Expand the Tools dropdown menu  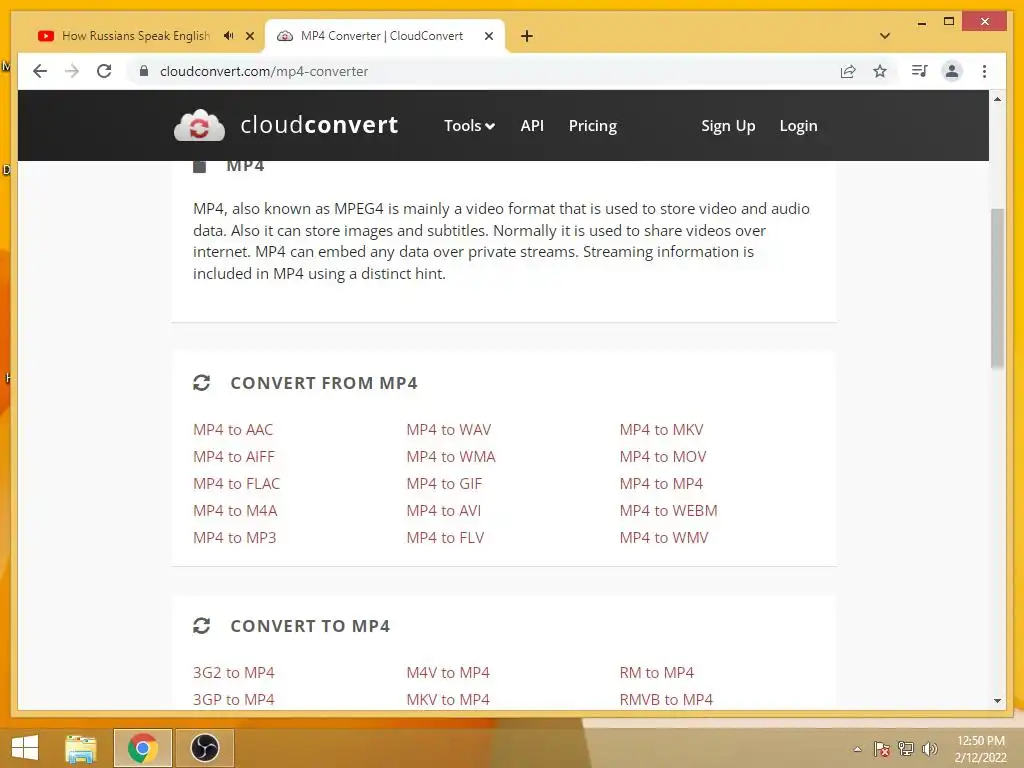point(469,125)
